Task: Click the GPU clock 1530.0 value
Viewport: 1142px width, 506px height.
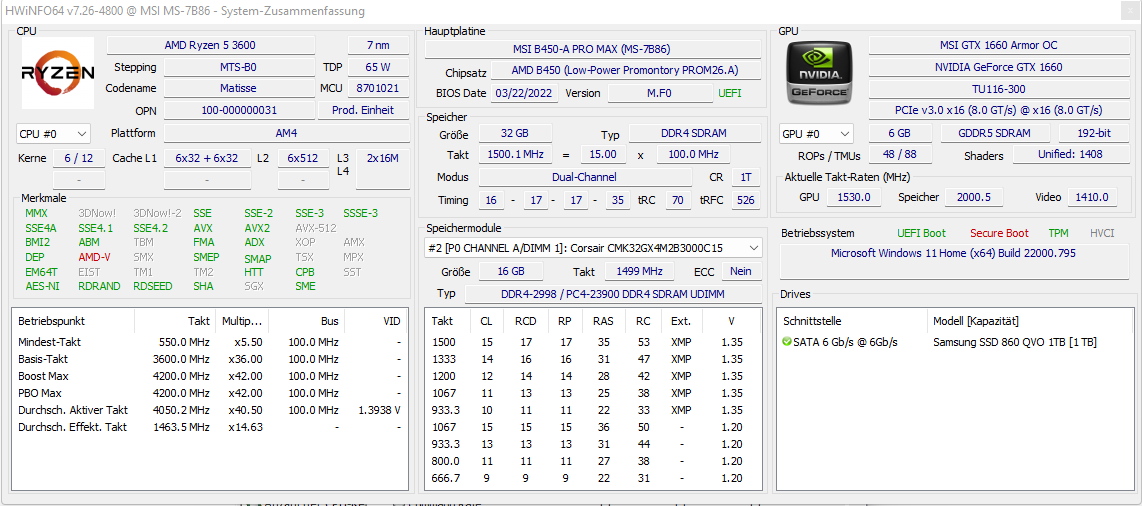Action: click(854, 197)
